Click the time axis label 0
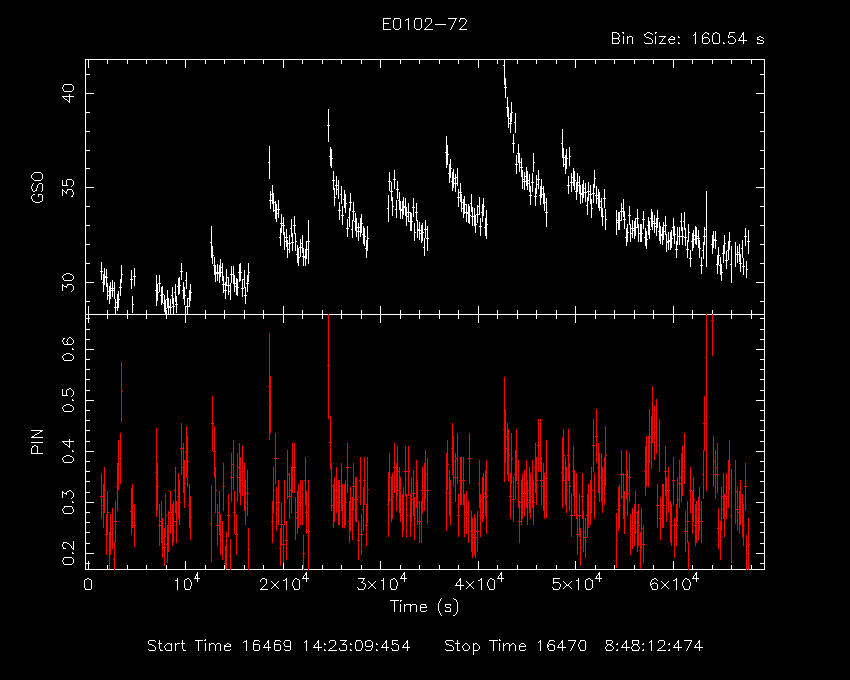 pyautogui.click(x=88, y=585)
